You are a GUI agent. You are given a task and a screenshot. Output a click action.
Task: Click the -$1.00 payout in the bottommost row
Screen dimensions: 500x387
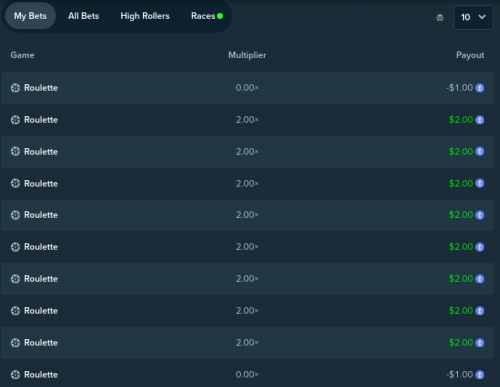460,375
